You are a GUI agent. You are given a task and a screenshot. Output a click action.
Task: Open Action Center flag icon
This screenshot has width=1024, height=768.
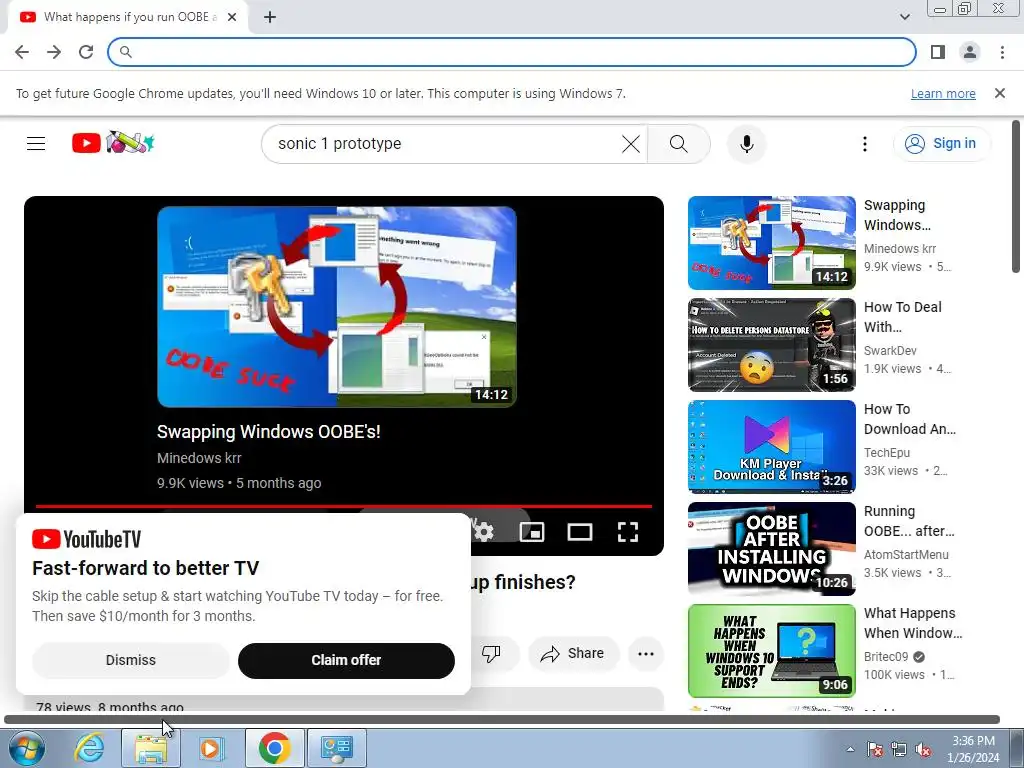874,749
